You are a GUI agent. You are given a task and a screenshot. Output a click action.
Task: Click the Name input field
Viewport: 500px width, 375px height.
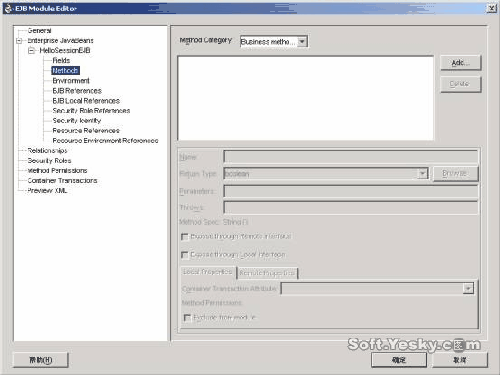point(351,157)
